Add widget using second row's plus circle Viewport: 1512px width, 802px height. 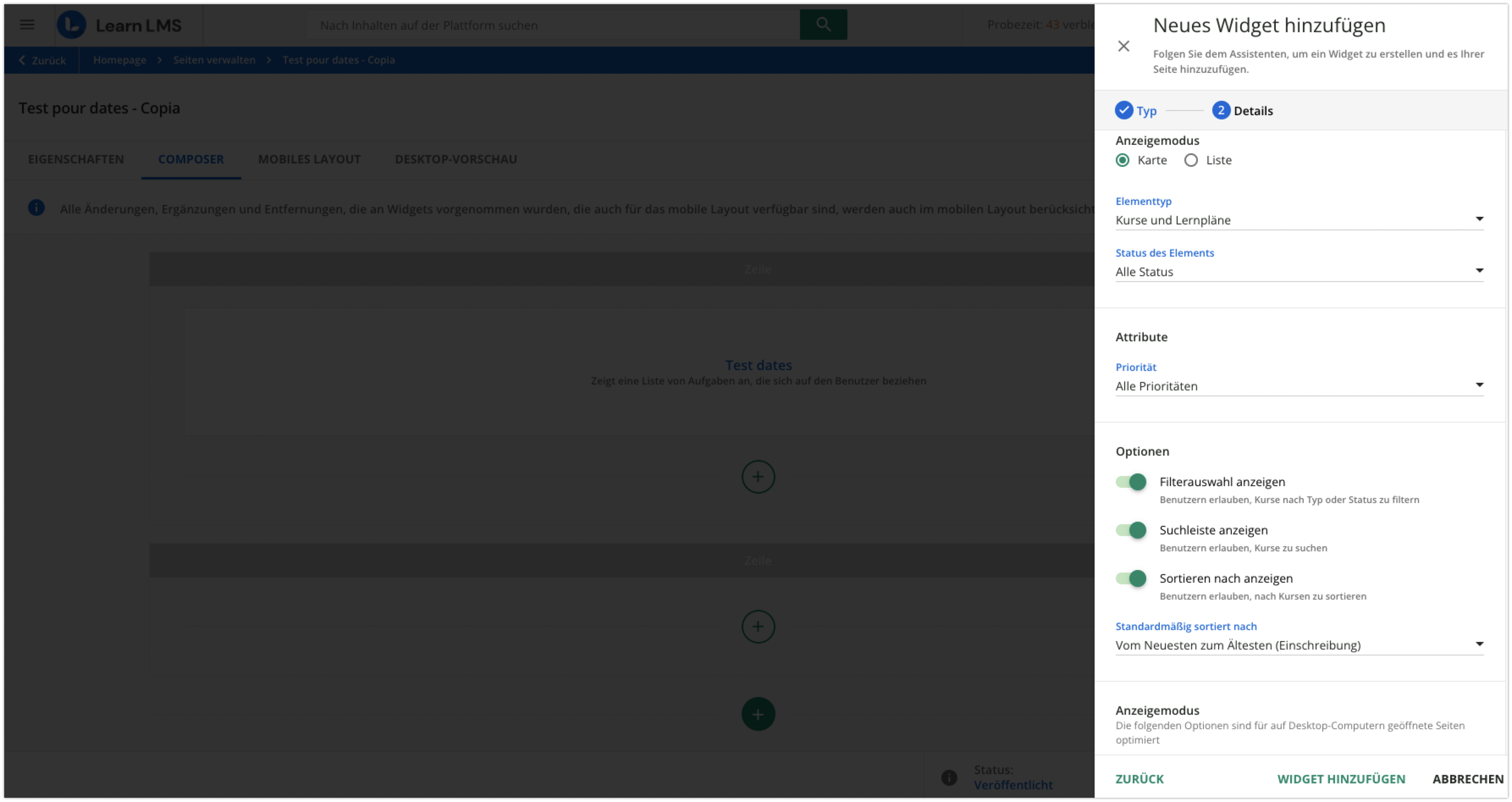tap(758, 626)
